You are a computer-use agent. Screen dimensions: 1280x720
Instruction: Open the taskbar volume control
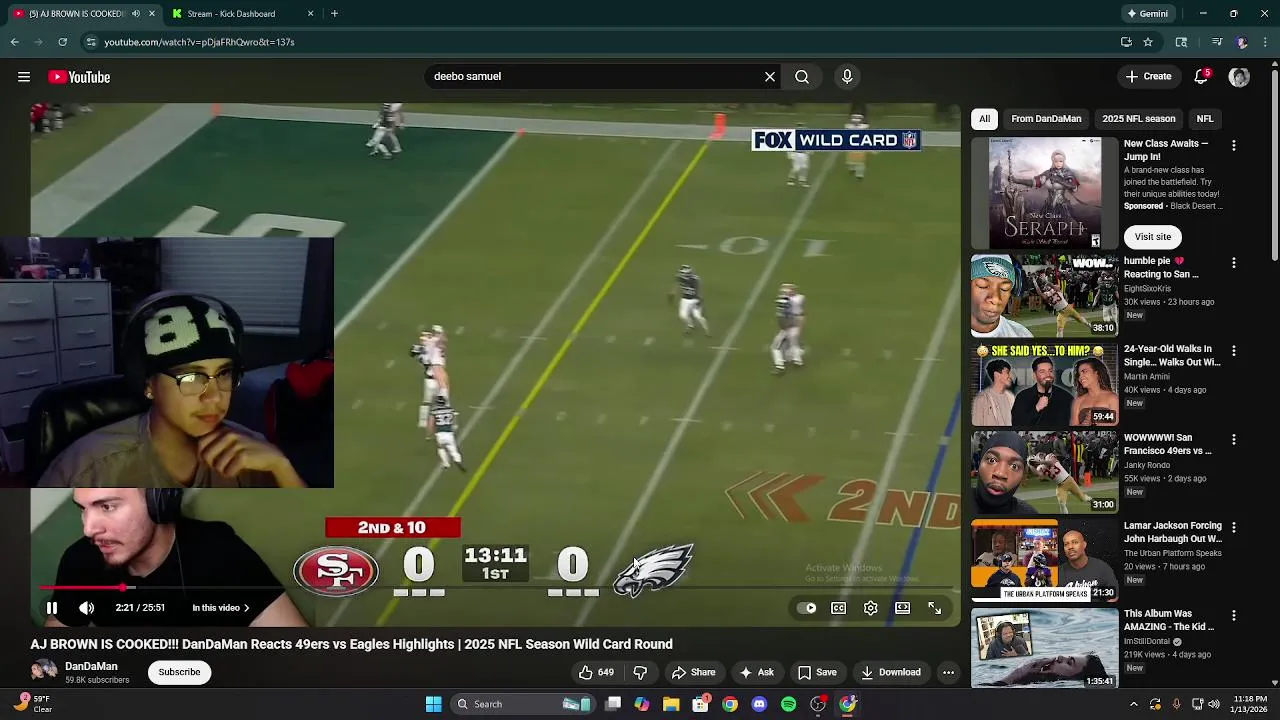1214,704
